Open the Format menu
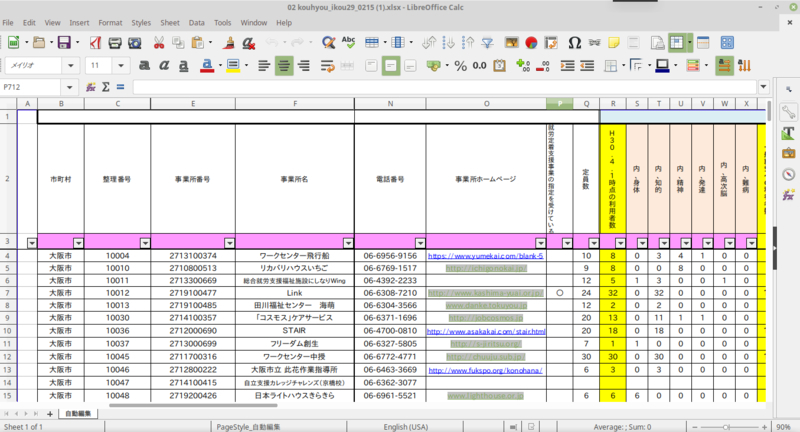This screenshot has height=432, width=800. point(110,22)
